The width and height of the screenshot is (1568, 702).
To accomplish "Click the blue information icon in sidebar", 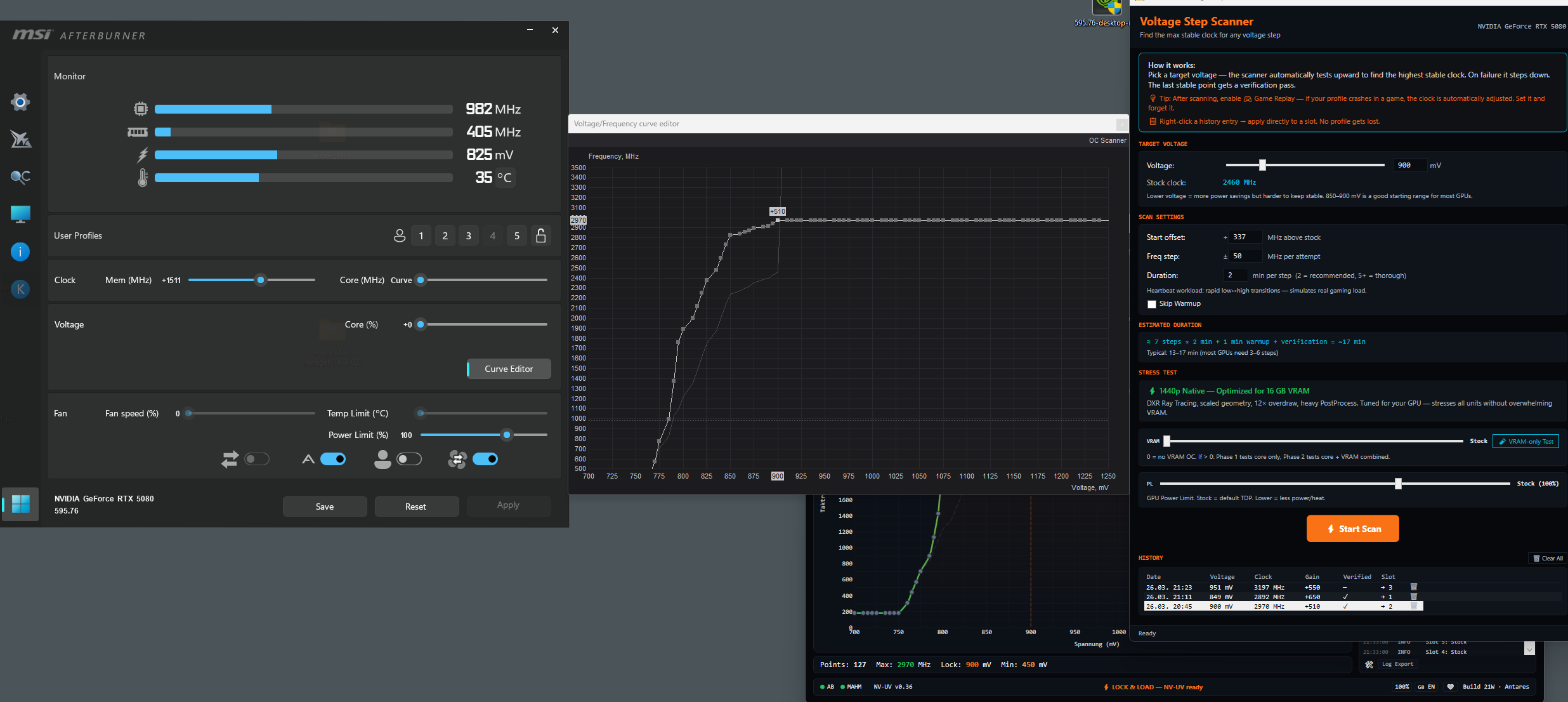I will click(x=20, y=252).
